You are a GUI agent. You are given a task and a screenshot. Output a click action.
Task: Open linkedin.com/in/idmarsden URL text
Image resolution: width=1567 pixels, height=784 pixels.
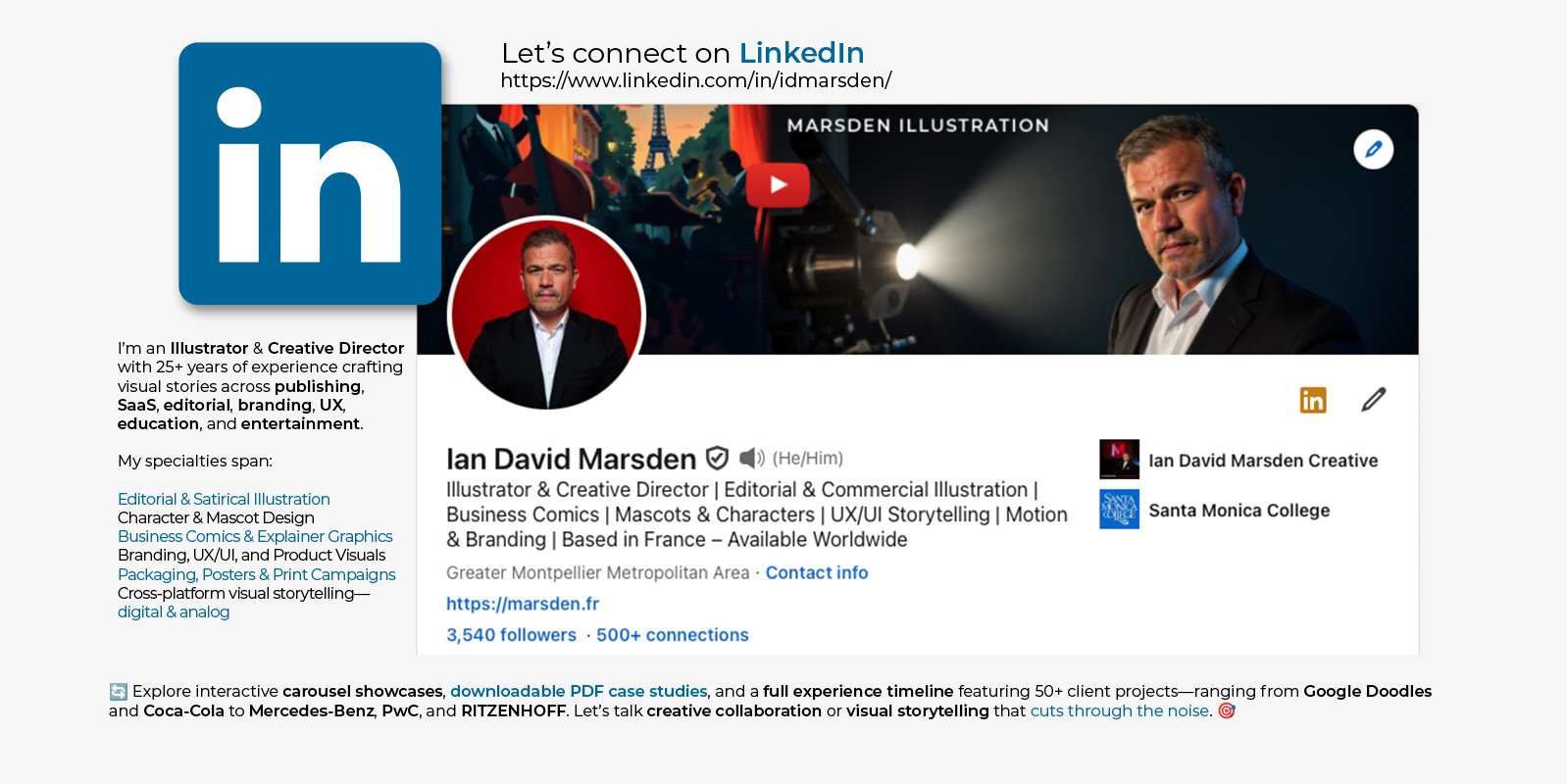(x=696, y=80)
